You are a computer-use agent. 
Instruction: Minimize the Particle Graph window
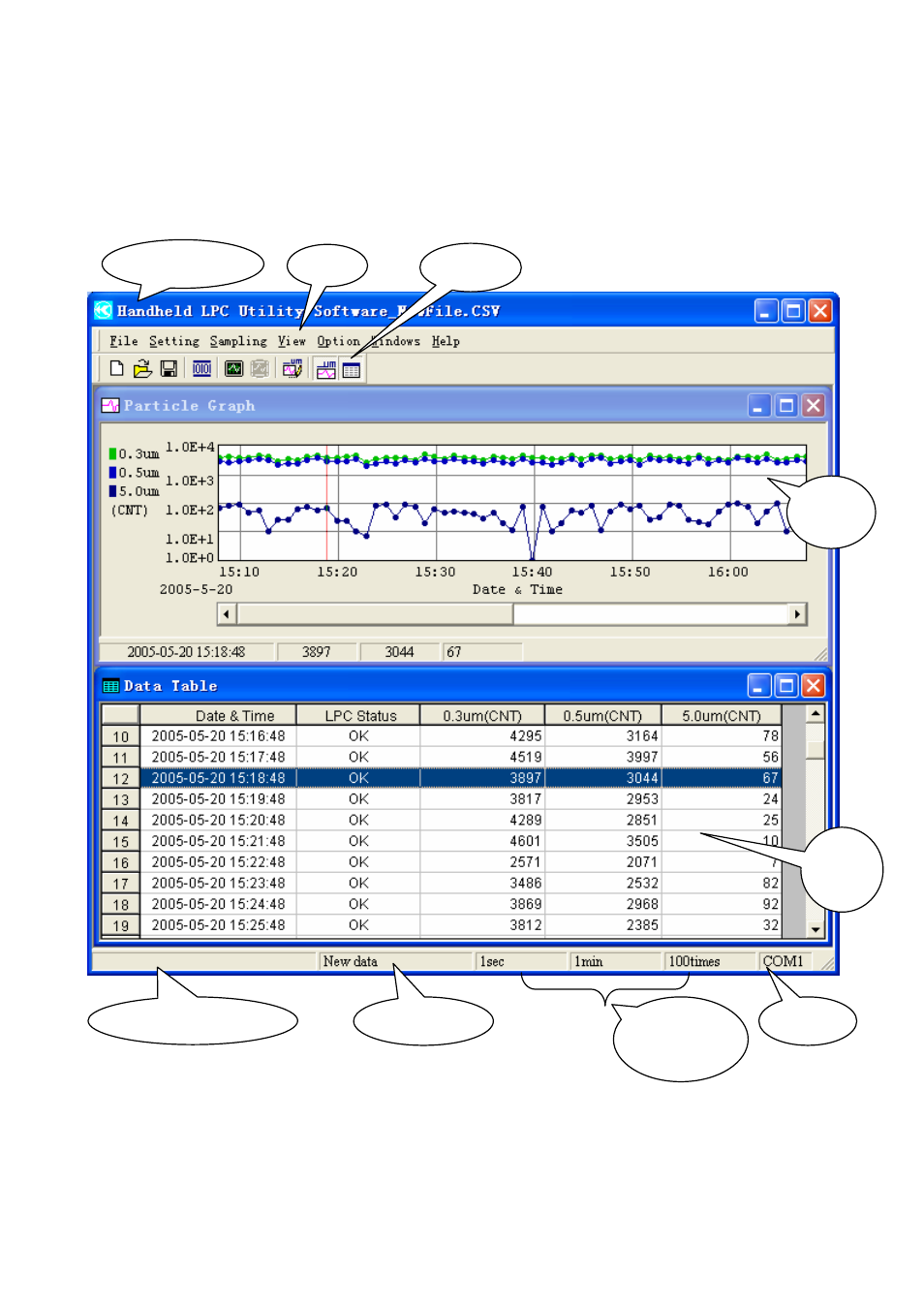click(x=759, y=406)
